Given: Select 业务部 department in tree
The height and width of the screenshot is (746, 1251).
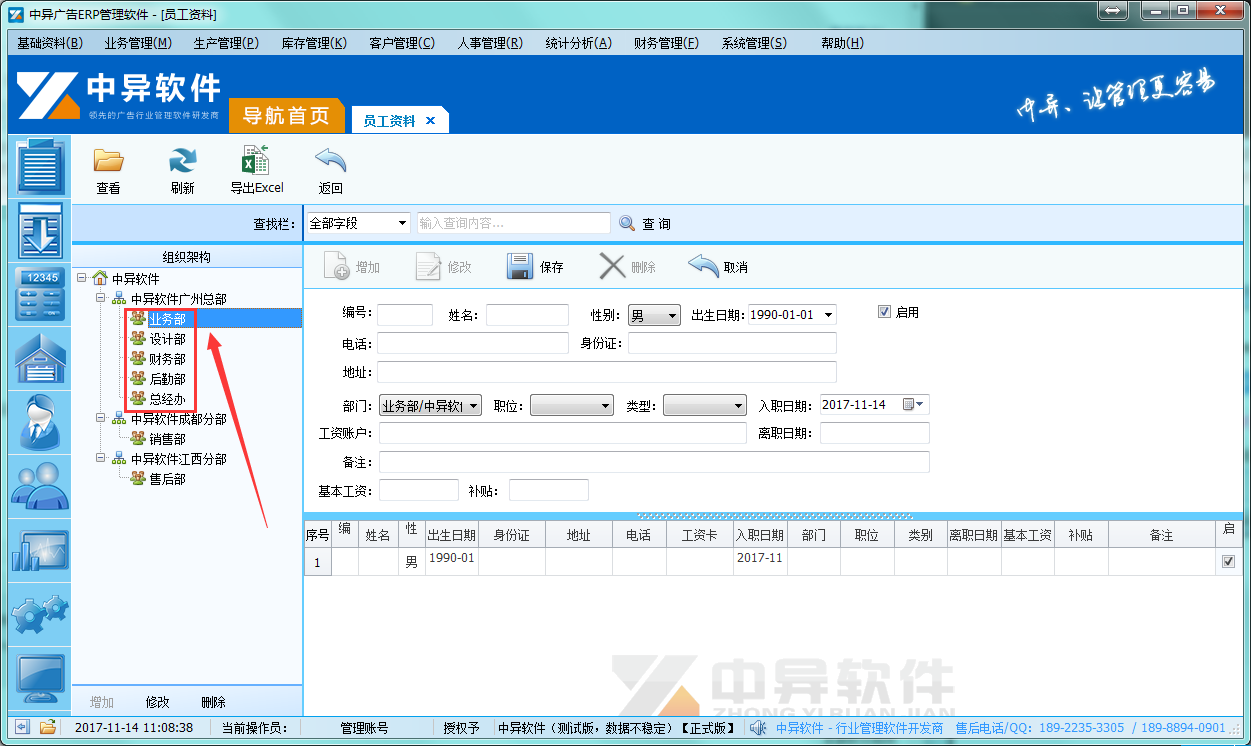Looking at the screenshot, I should pyautogui.click(x=167, y=319).
